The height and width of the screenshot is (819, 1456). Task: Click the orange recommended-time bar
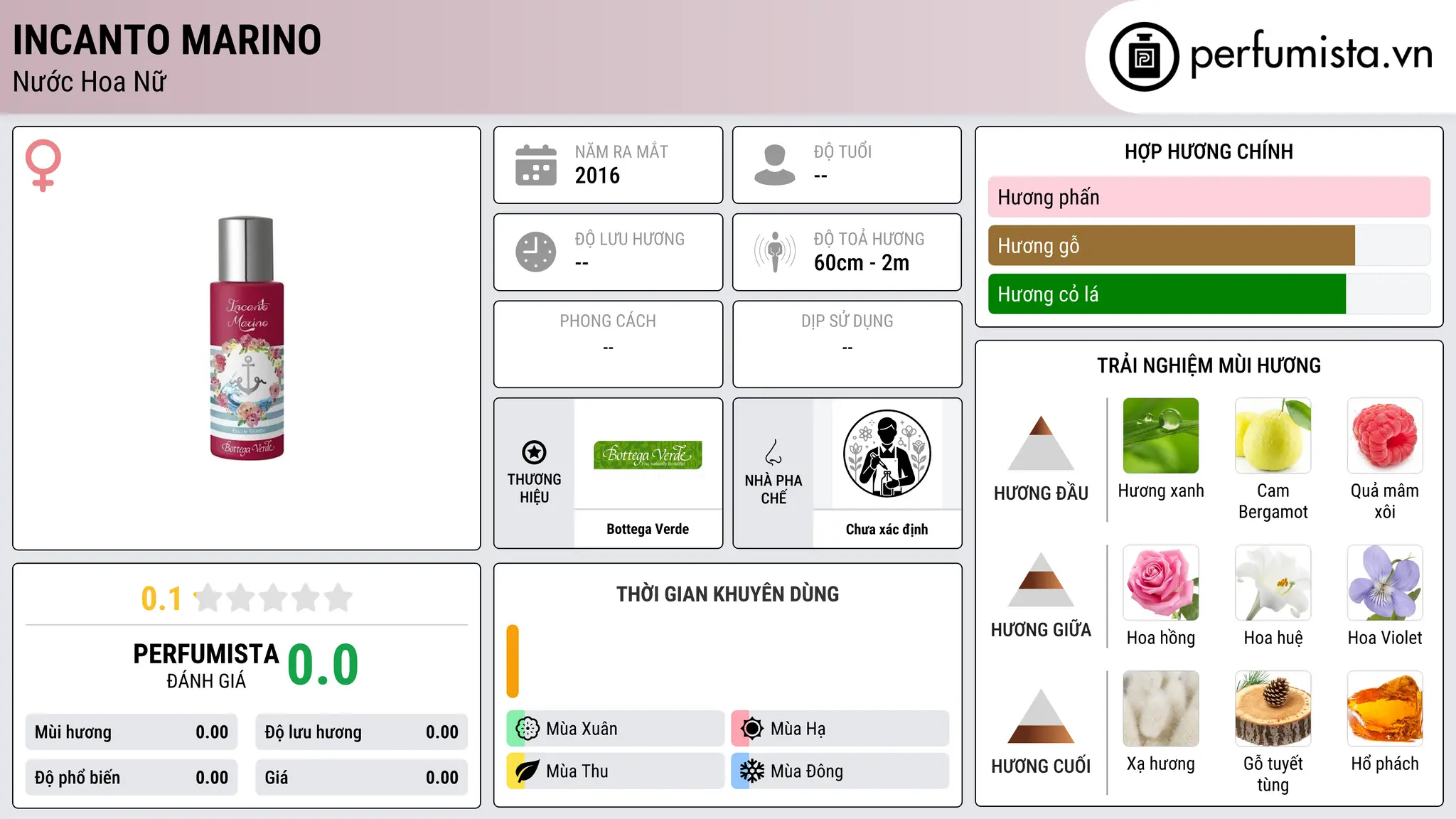(513, 661)
